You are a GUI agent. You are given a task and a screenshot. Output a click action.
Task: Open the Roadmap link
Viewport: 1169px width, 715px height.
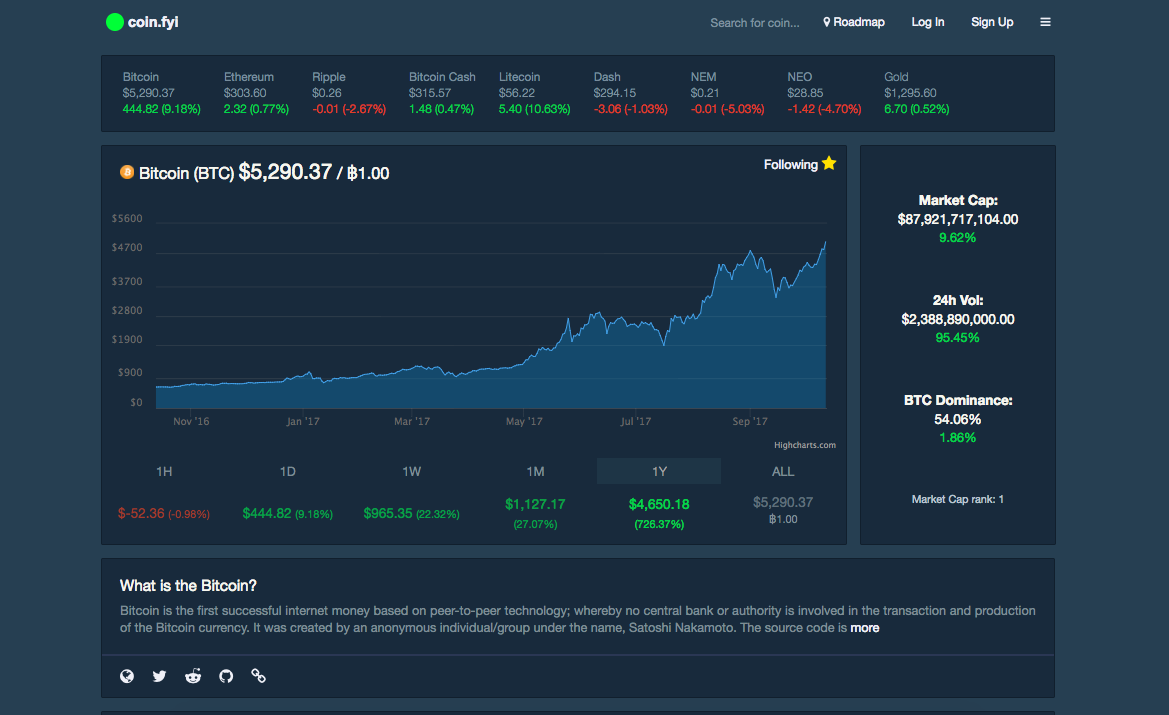point(854,22)
